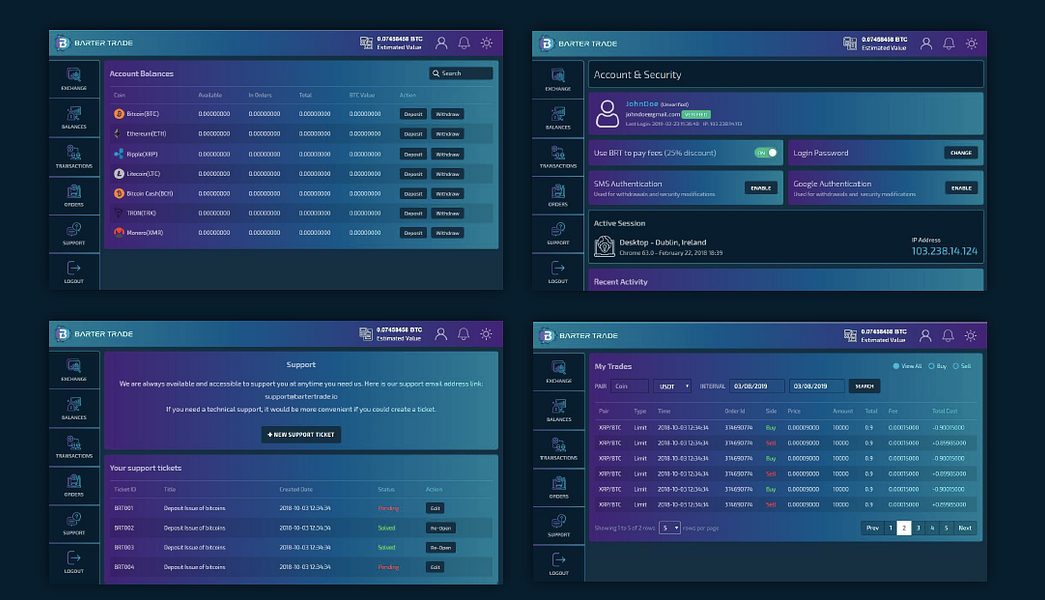Click estimated value wallet icon in Account Balances header
The image size is (1045, 600).
tap(366, 43)
